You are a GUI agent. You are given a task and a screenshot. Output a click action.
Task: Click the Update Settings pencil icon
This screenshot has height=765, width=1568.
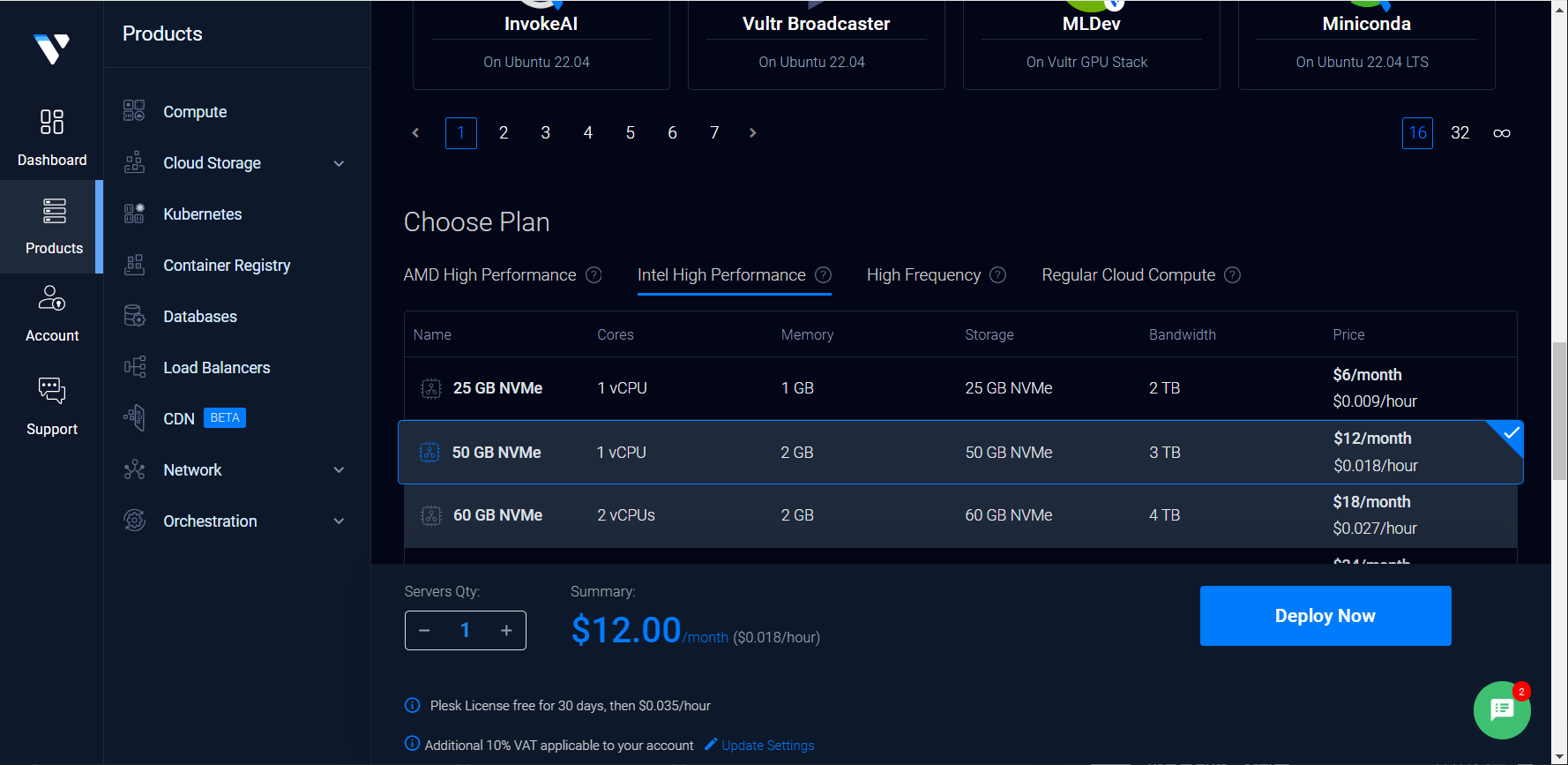click(x=711, y=744)
